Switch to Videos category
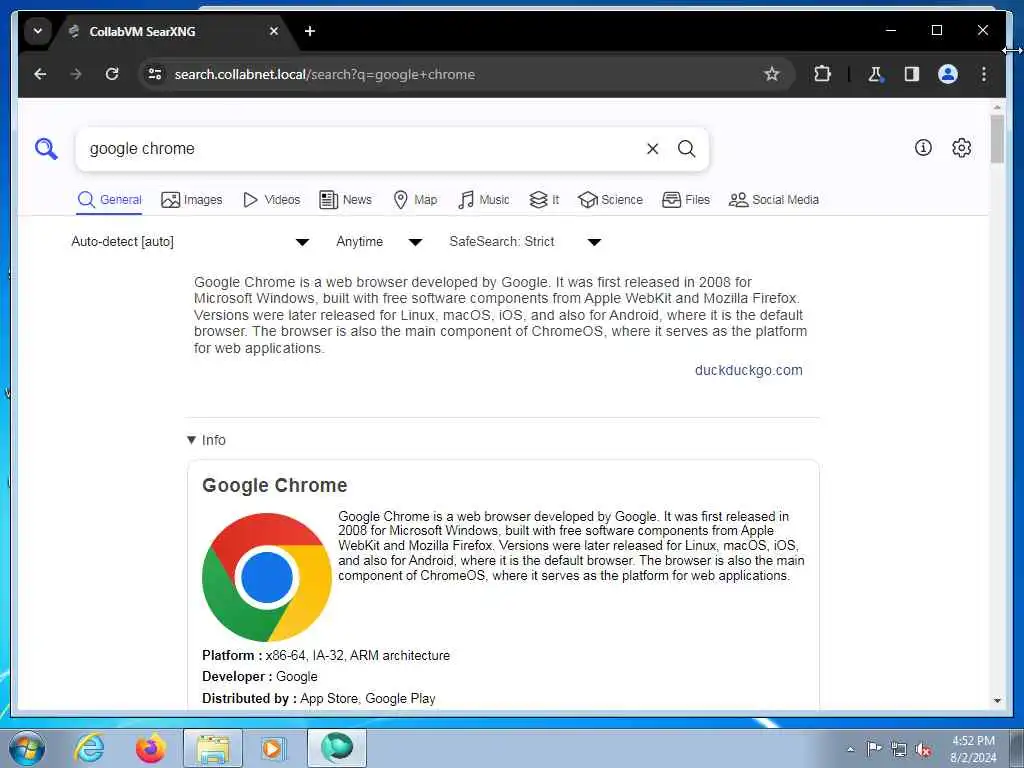The width and height of the screenshot is (1024, 768). (271, 200)
